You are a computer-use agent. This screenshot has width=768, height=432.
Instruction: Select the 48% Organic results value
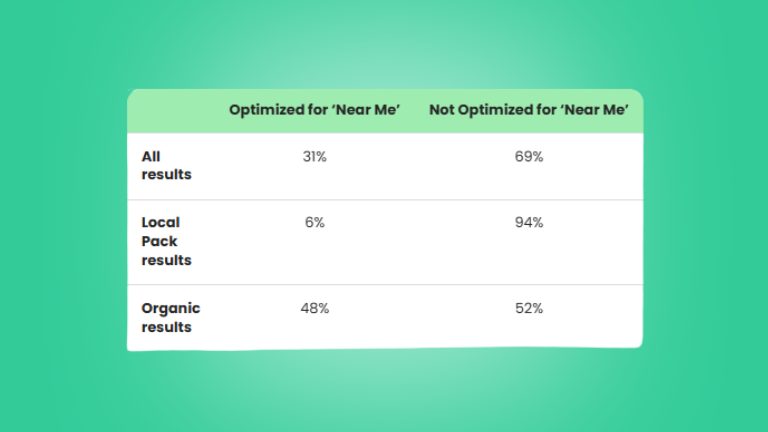tap(314, 309)
